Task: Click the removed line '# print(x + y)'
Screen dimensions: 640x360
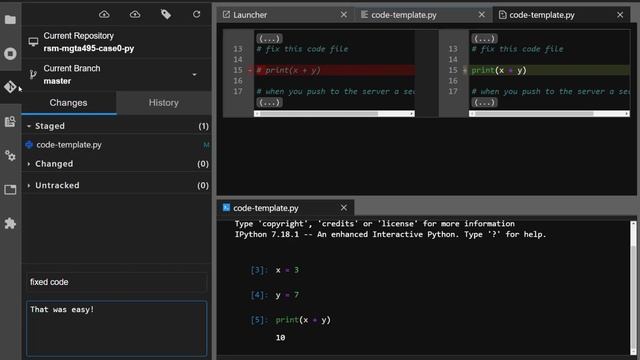Action: coord(289,70)
